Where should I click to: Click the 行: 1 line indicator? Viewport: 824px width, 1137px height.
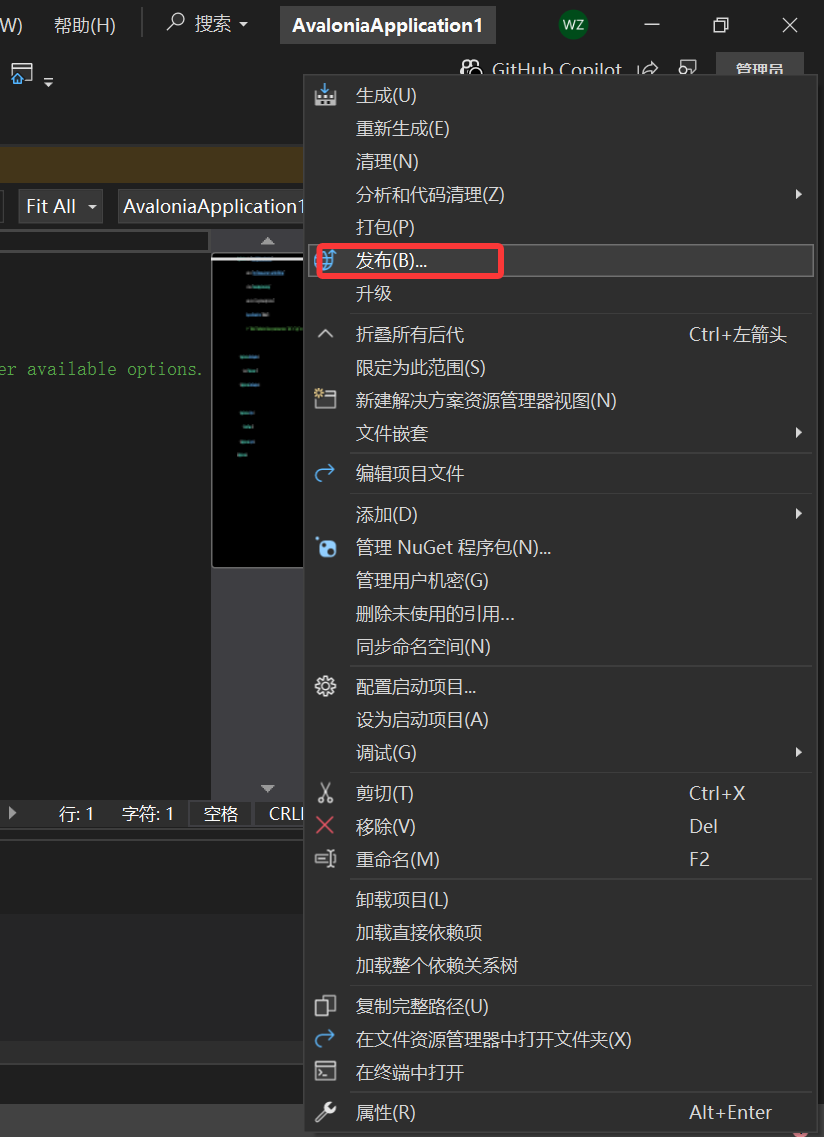coord(76,814)
